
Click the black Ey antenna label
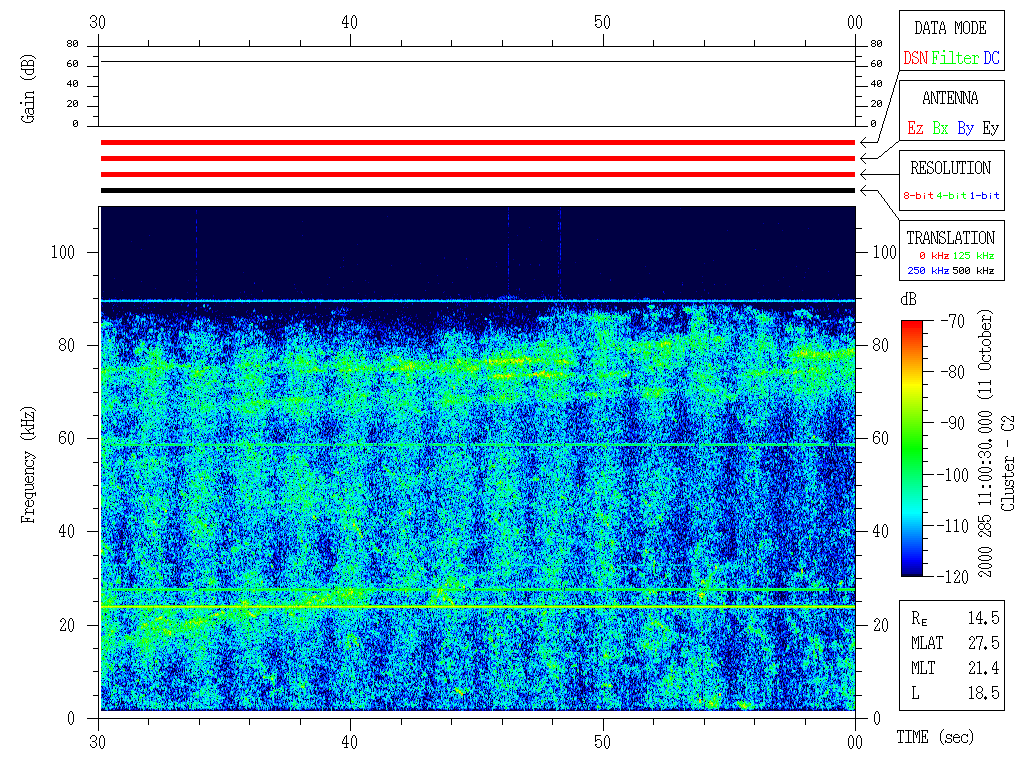(x=990, y=129)
